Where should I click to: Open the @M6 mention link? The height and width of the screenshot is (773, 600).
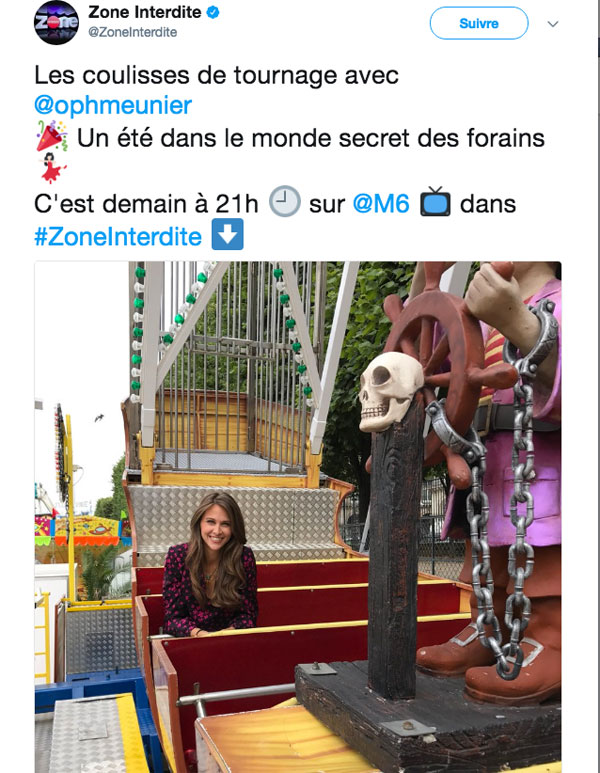[381, 204]
